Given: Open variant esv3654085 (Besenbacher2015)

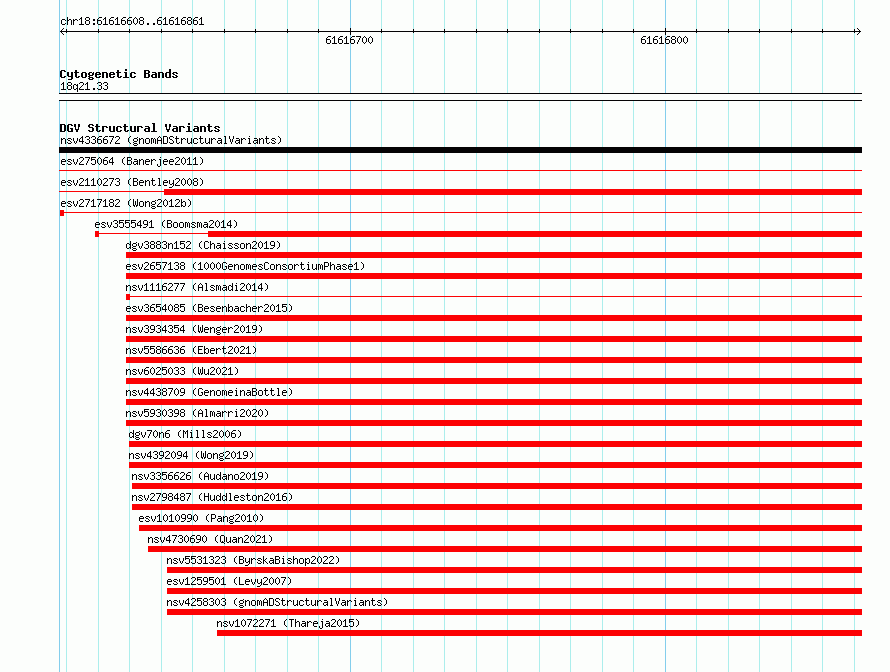Looking at the screenshot, I should click(209, 308).
